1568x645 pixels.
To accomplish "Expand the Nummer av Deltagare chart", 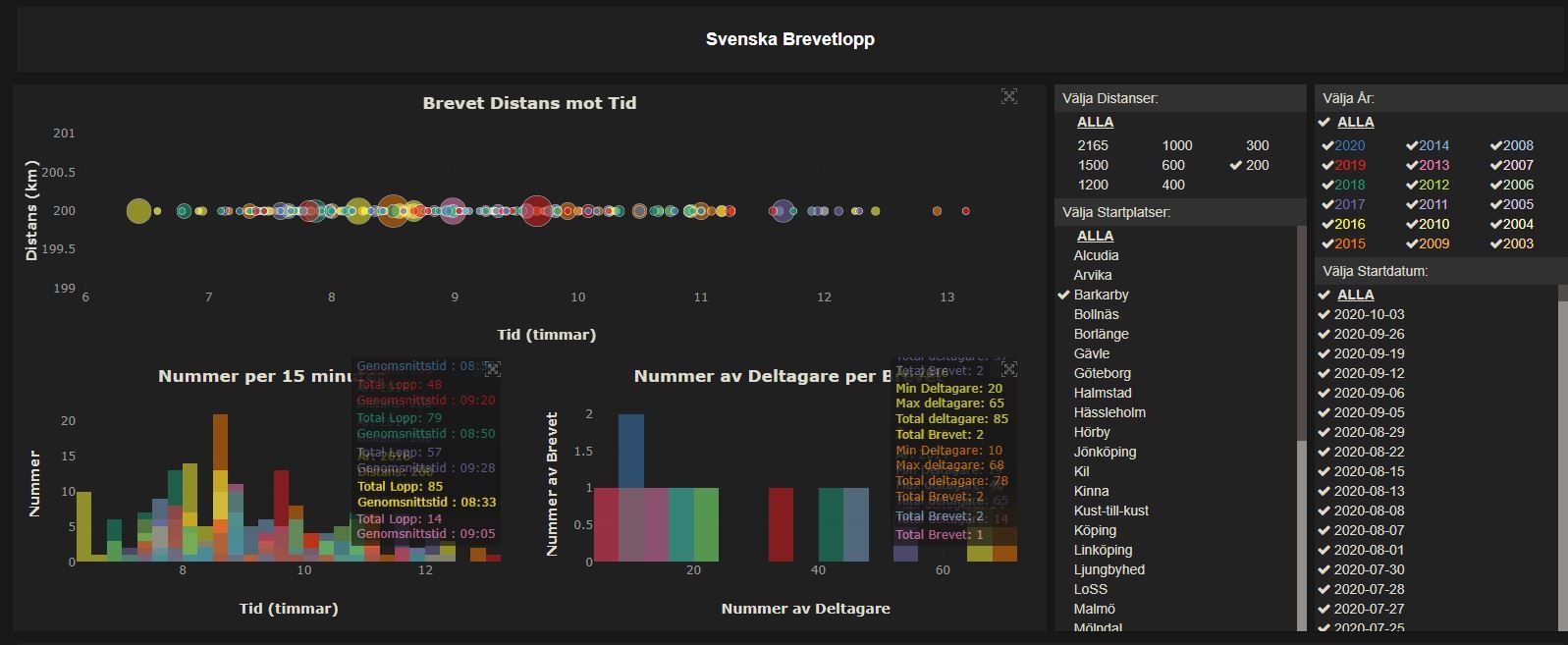I will (x=1008, y=369).
